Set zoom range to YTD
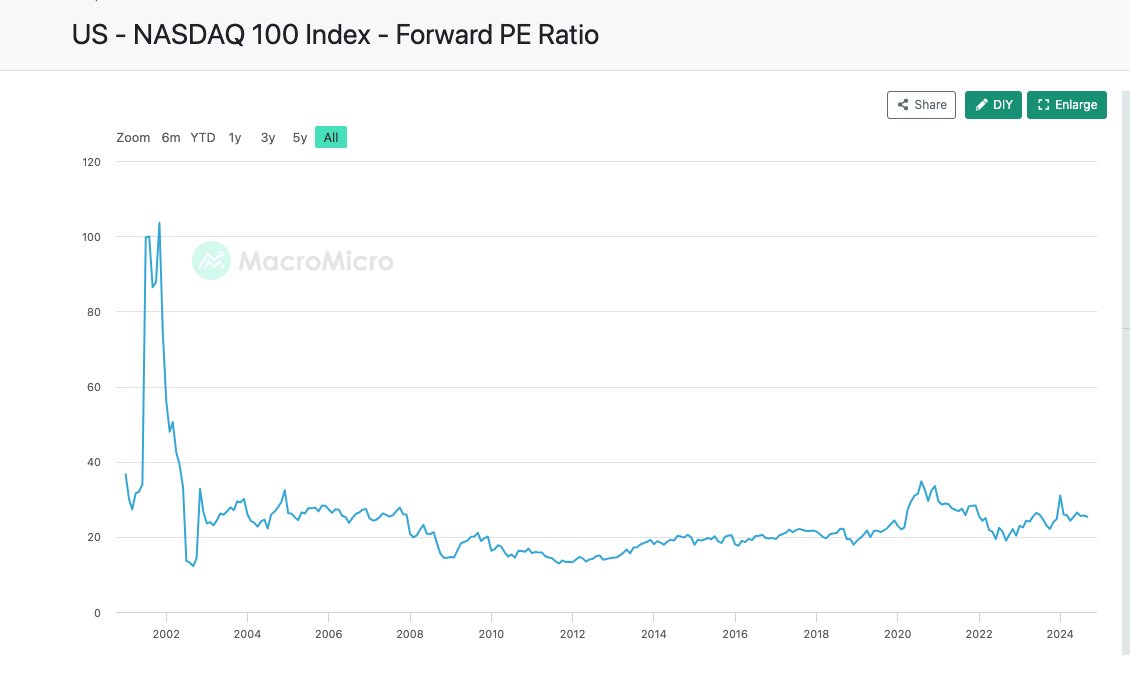 [x=203, y=138]
